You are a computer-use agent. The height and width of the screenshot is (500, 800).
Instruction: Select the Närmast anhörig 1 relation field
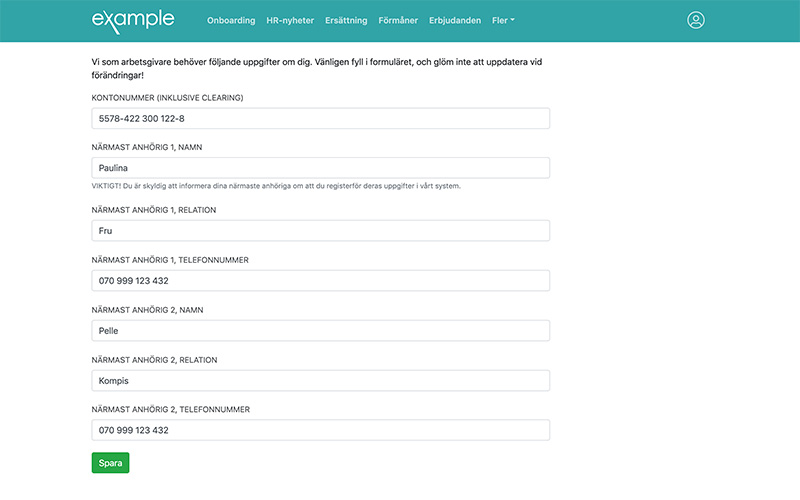pos(320,231)
